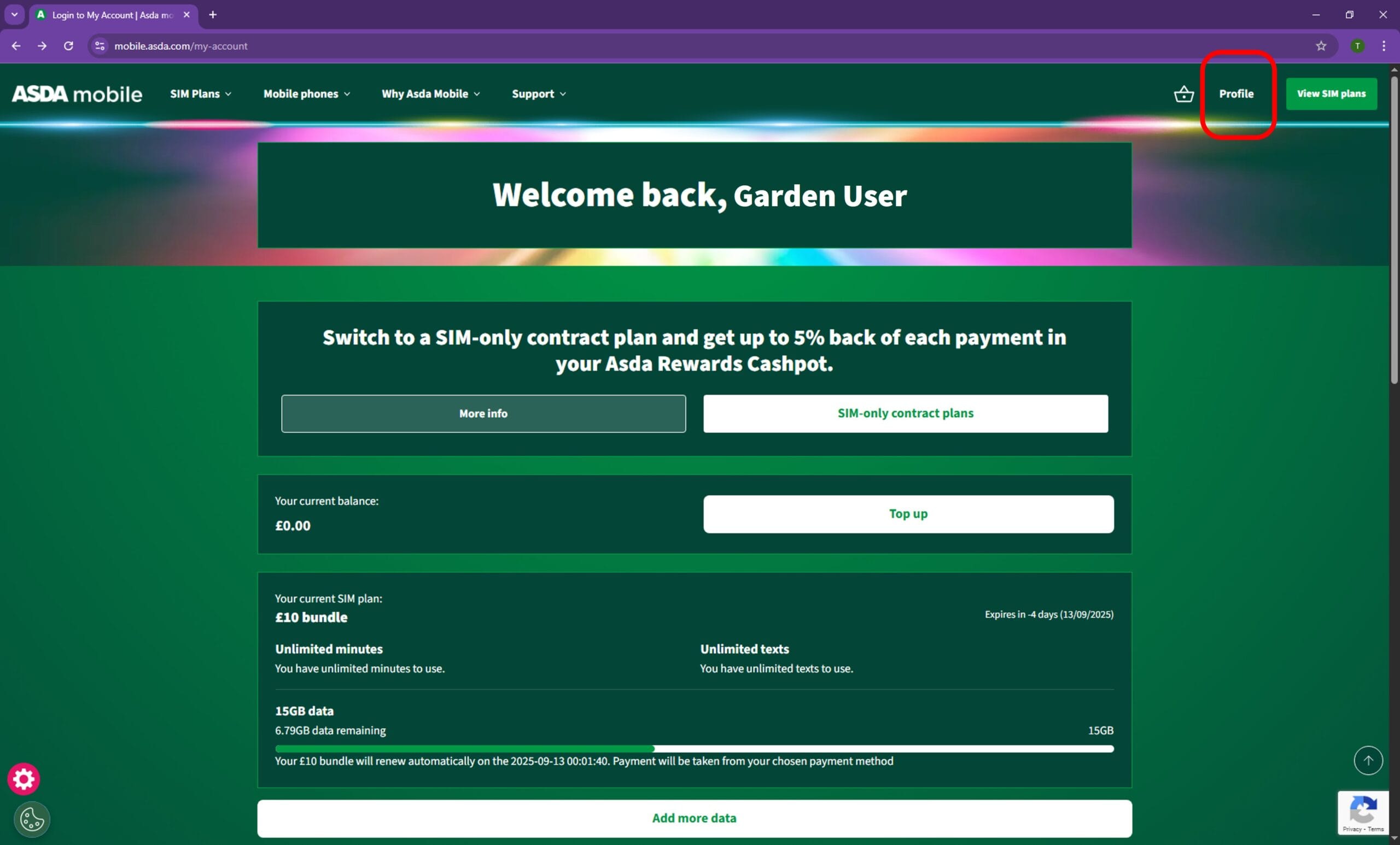Click the reCAPTCHA Terms link
The image size is (1400, 845).
(x=1375, y=829)
